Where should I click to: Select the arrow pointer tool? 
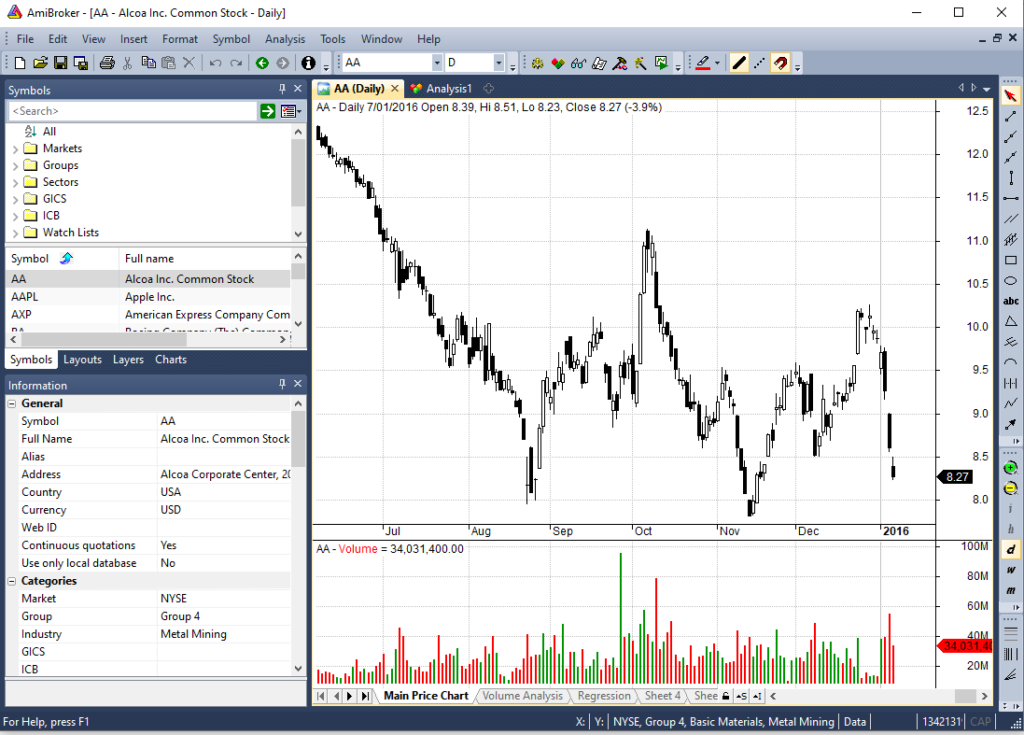[x=1010, y=96]
